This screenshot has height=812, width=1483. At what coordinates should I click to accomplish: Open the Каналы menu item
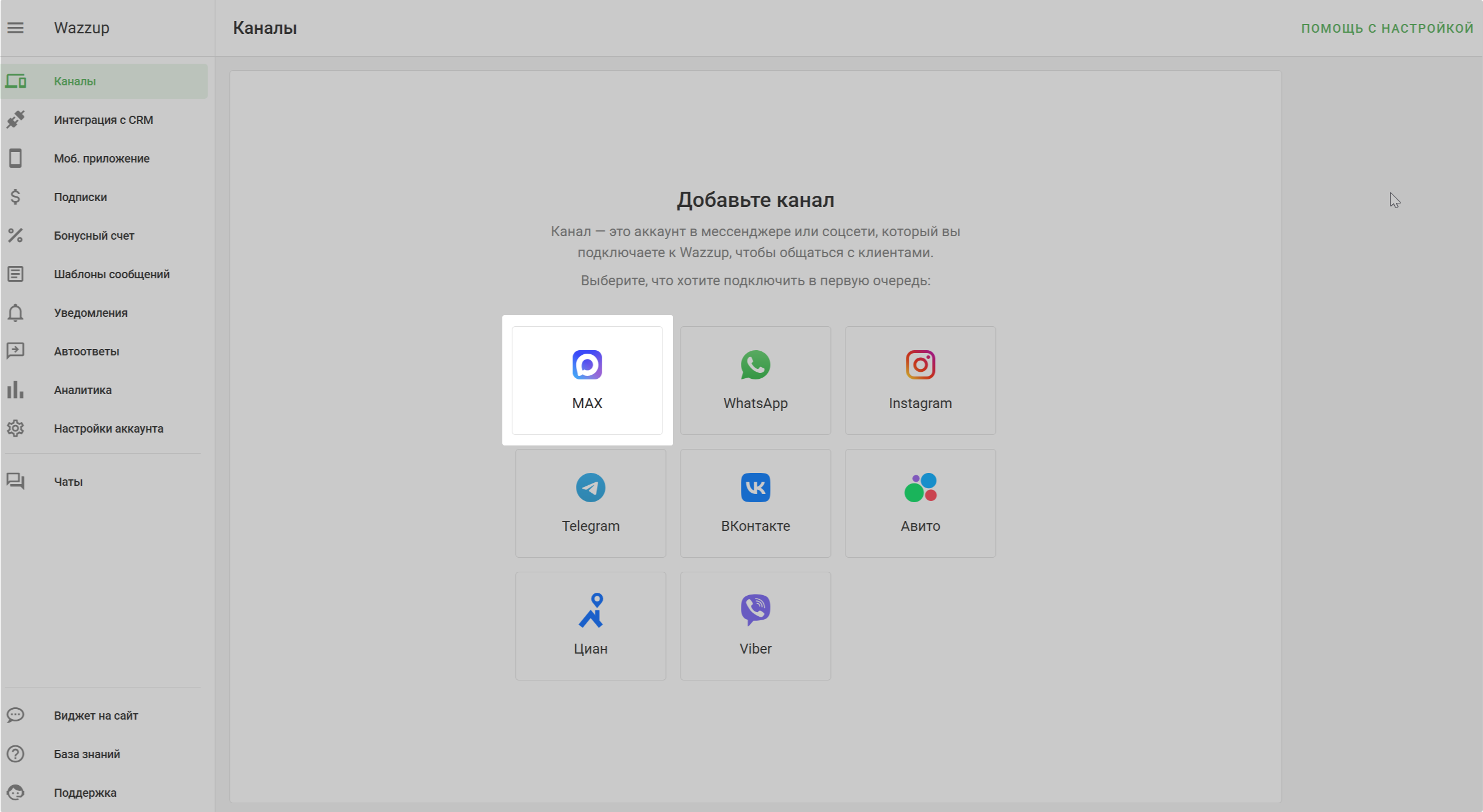[x=104, y=81]
